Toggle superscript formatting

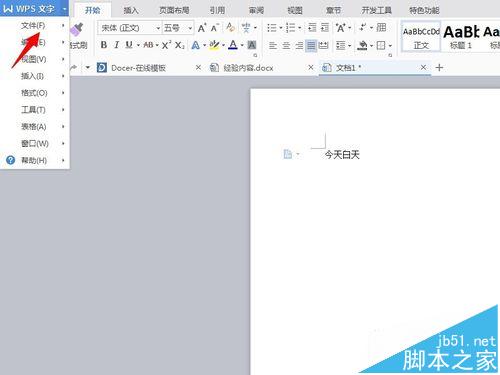point(166,45)
